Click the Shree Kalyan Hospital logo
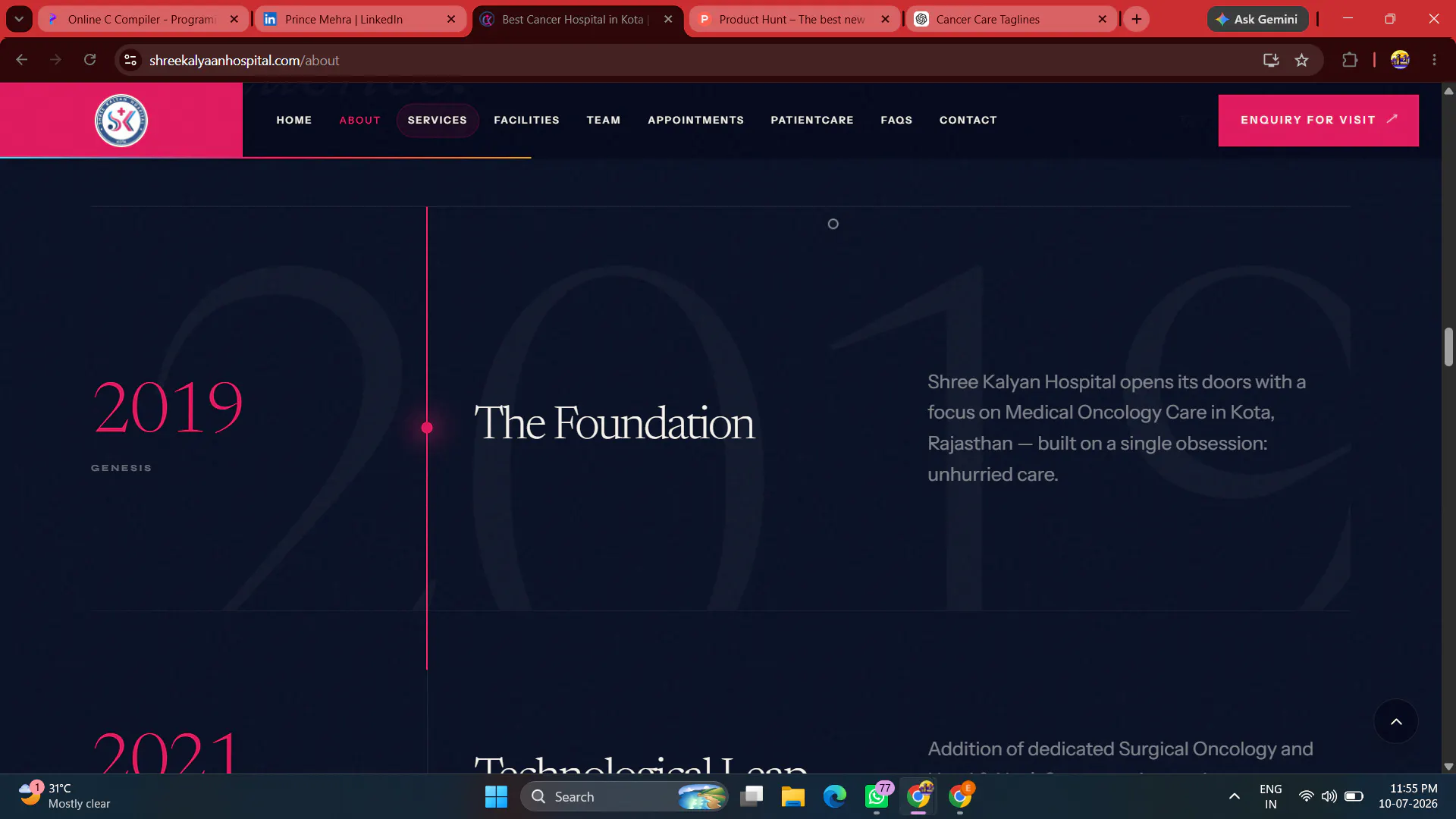Image resolution: width=1456 pixels, height=819 pixels. point(121,121)
